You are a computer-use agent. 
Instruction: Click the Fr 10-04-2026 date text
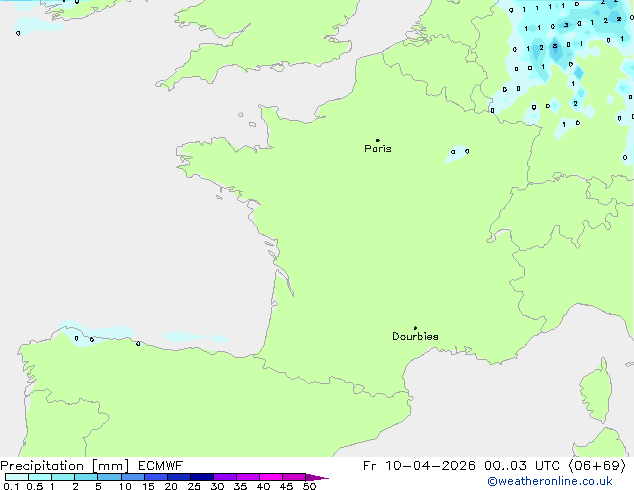[x=419, y=466]
